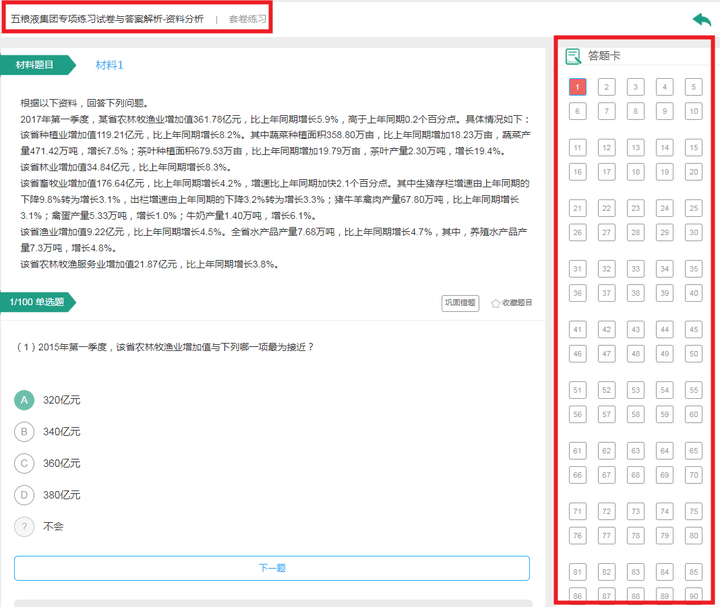Viewport: 720px width, 607px height.
Task: Go to question 10 in answer card
Action: (694, 111)
